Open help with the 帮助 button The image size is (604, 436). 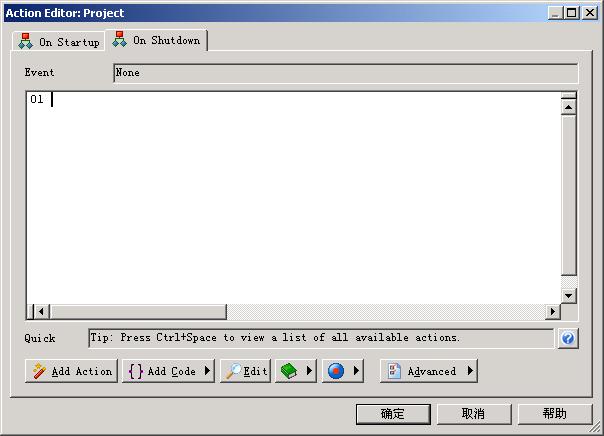pos(555,414)
